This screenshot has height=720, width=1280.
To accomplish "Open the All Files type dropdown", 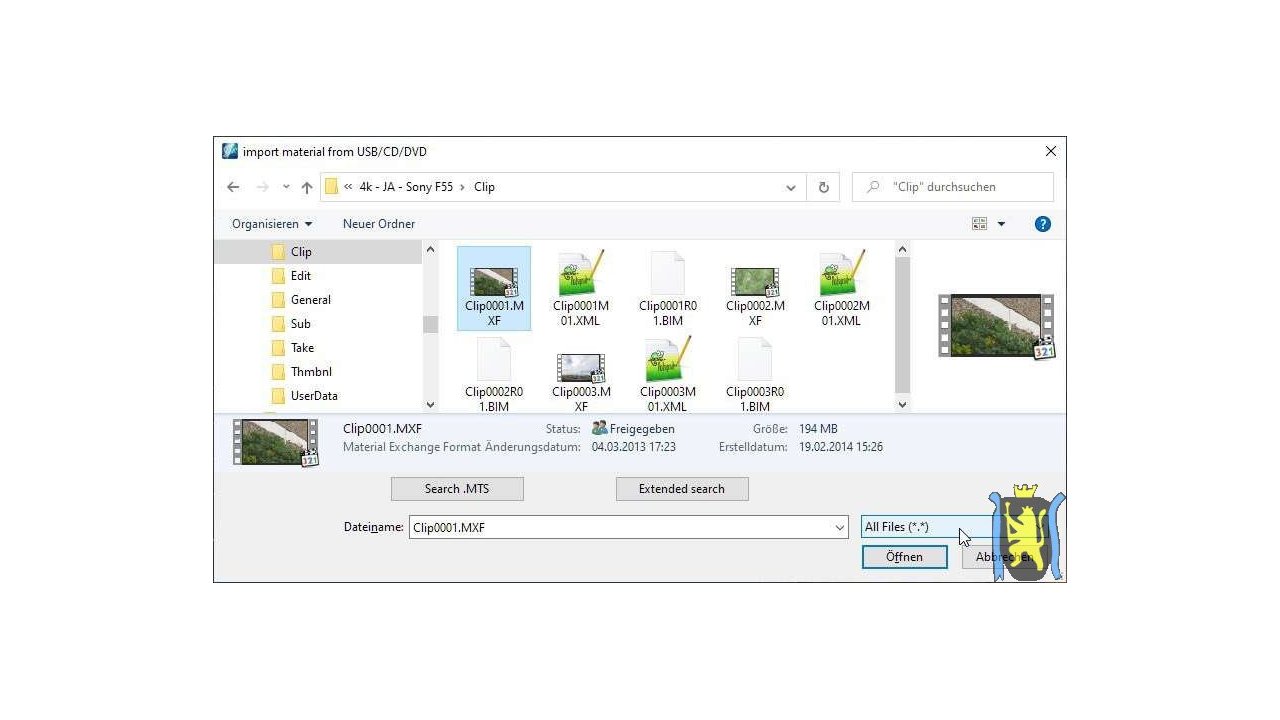I will click(915, 527).
